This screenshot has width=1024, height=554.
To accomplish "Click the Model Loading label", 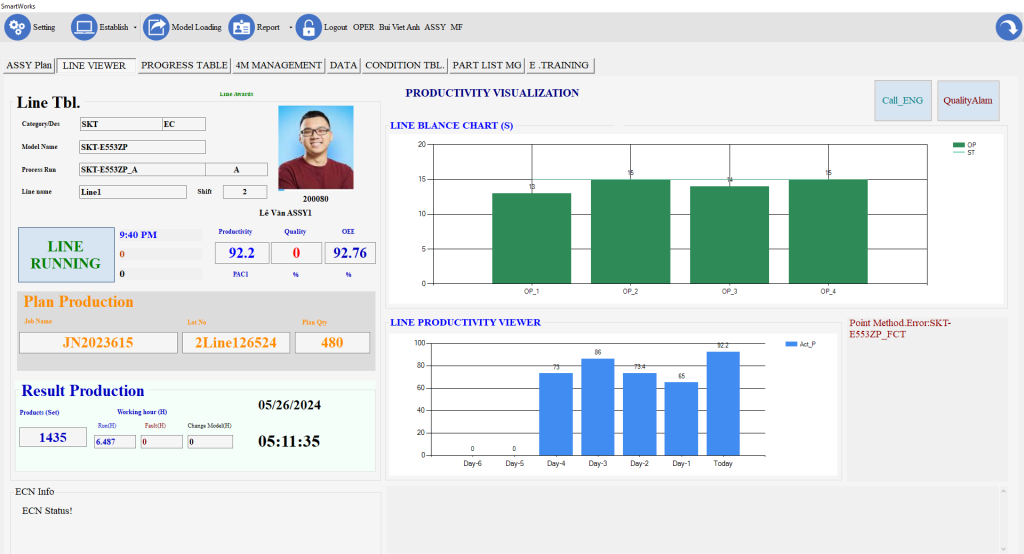I will pos(197,27).
